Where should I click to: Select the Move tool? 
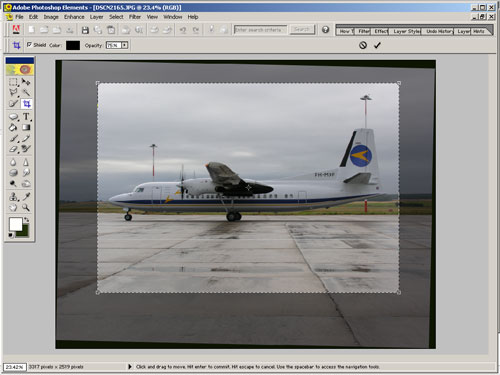(26, 82)
